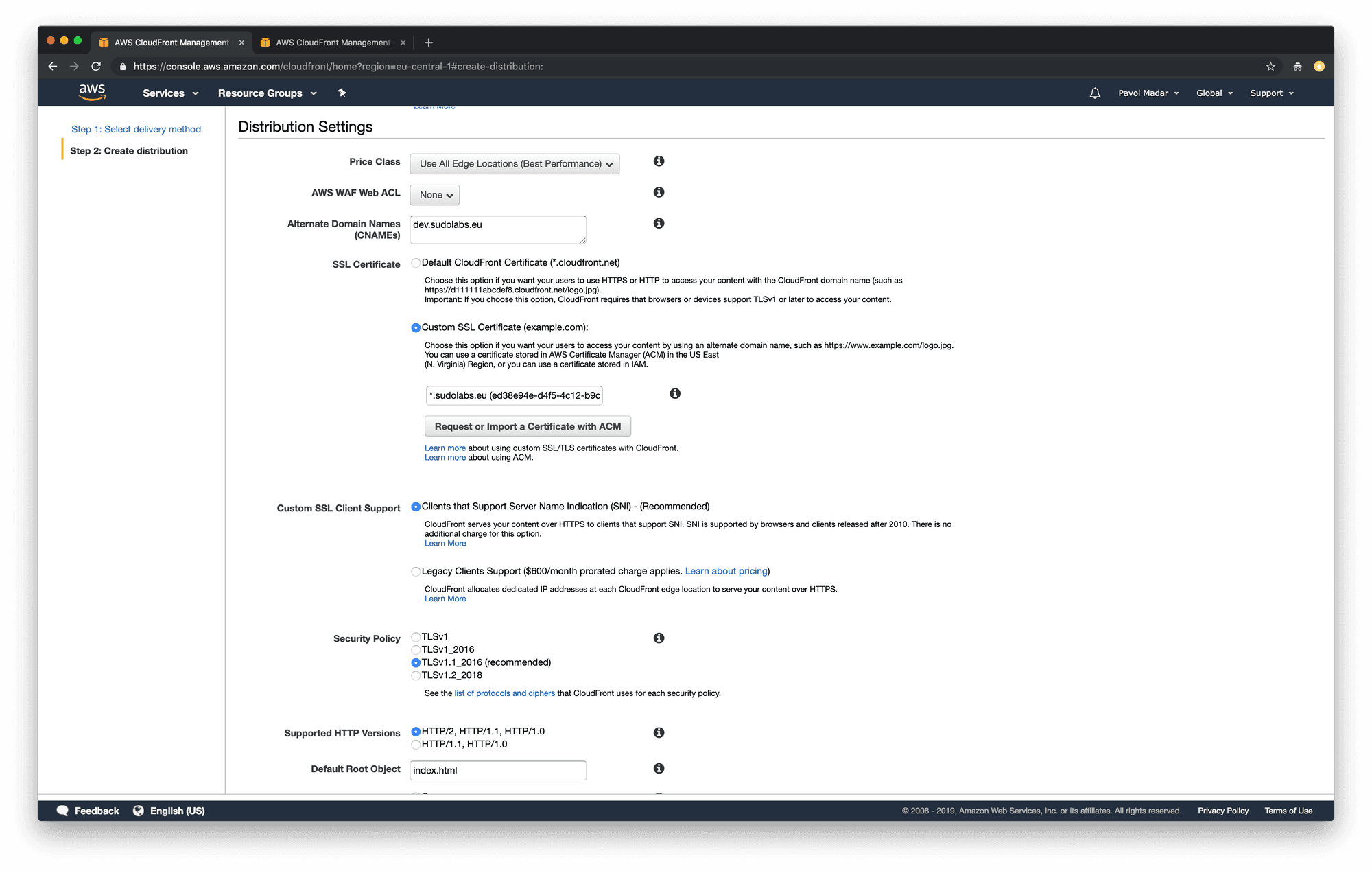Open Learn More under Legacy Clients Support
This screenshot has height=871, width=1372.
tap(445, 599)
